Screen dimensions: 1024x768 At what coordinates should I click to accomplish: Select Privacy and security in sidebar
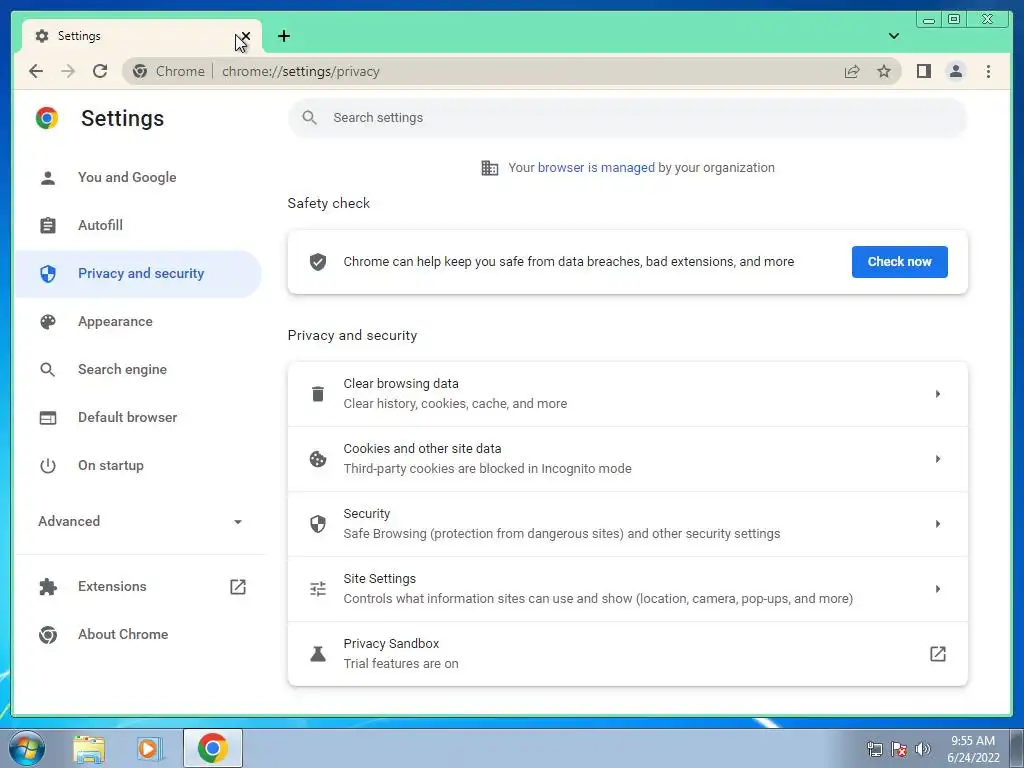coord(138,274)
